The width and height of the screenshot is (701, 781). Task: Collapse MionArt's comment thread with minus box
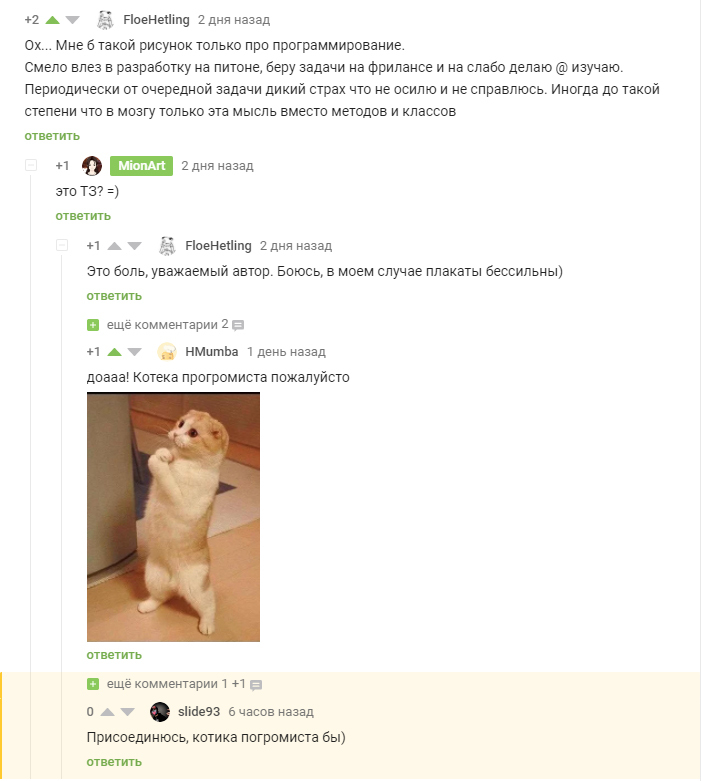pyautogui.click(x=31, y=165)
